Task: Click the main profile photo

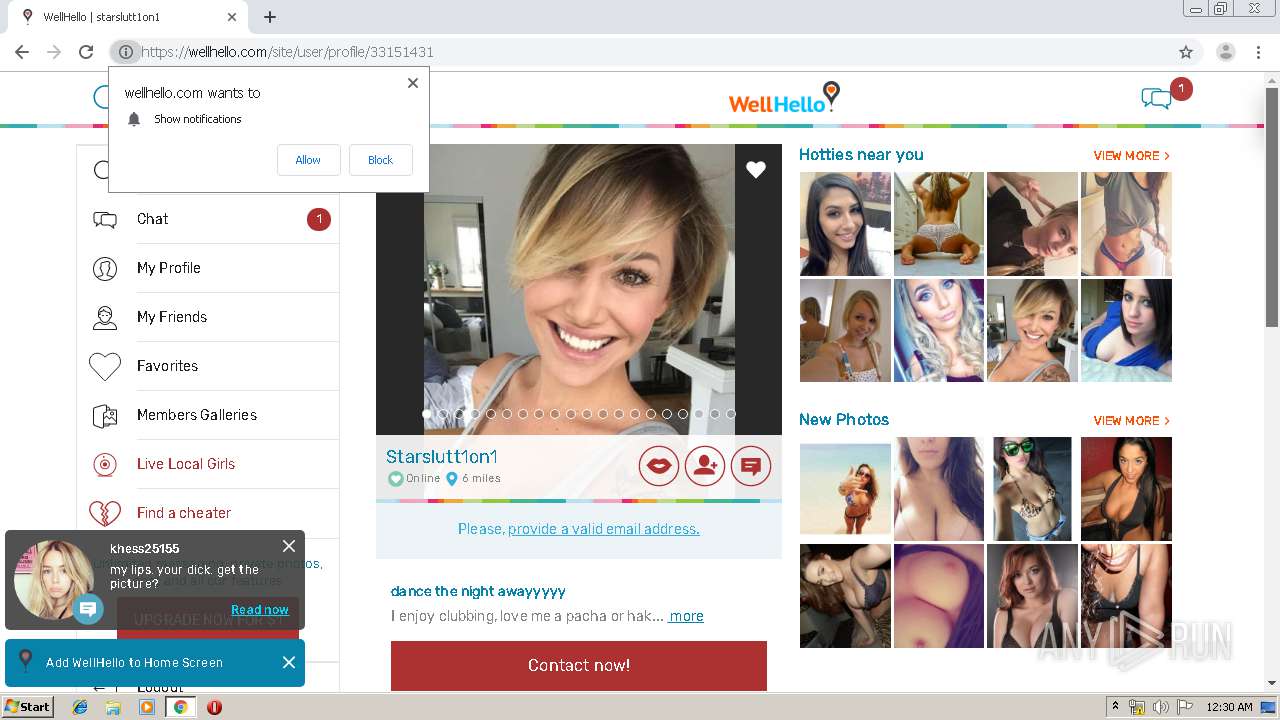Action: click(579, 289)
